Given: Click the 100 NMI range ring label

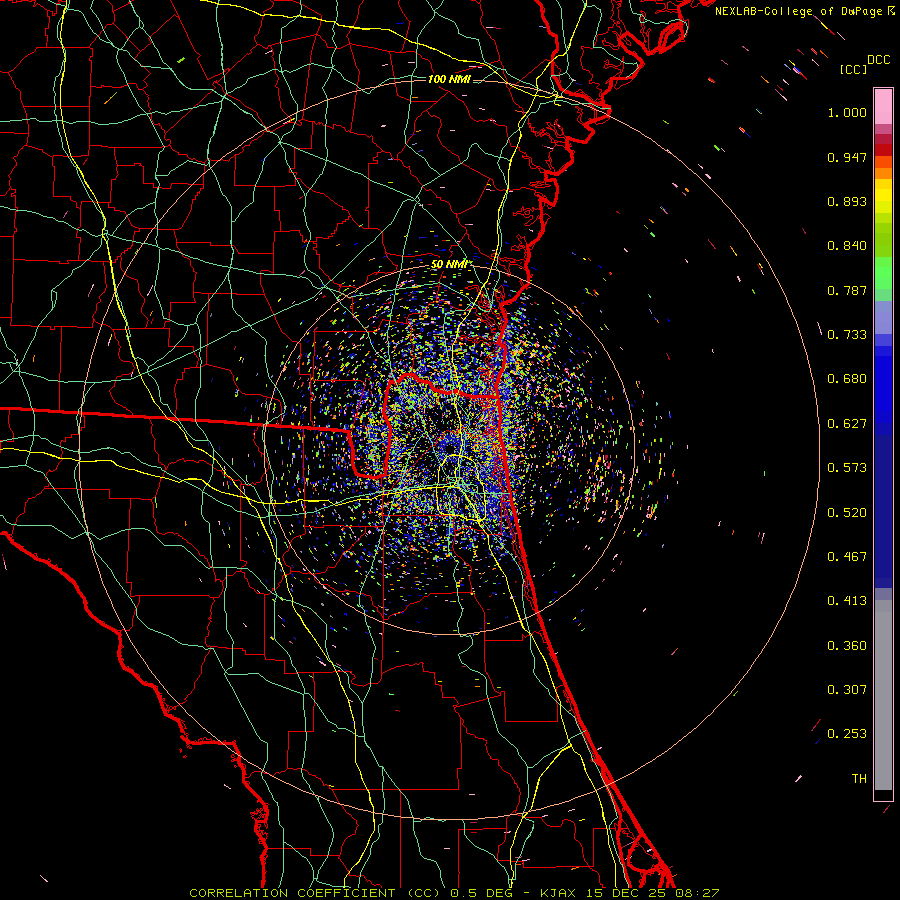Looking at the screenshot, I should click(449, 79).
